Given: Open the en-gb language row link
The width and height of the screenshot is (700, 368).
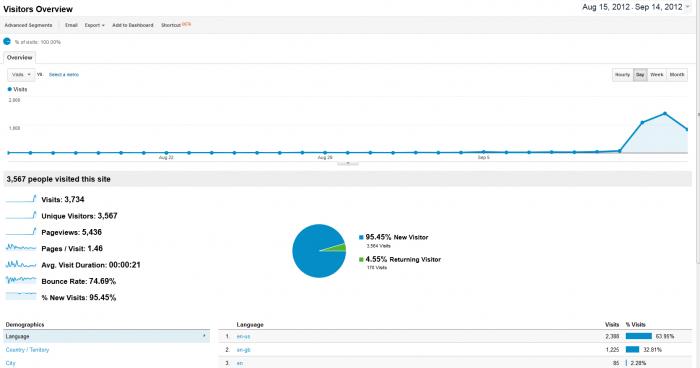Looking at the screenshot, I should point(243,350).
